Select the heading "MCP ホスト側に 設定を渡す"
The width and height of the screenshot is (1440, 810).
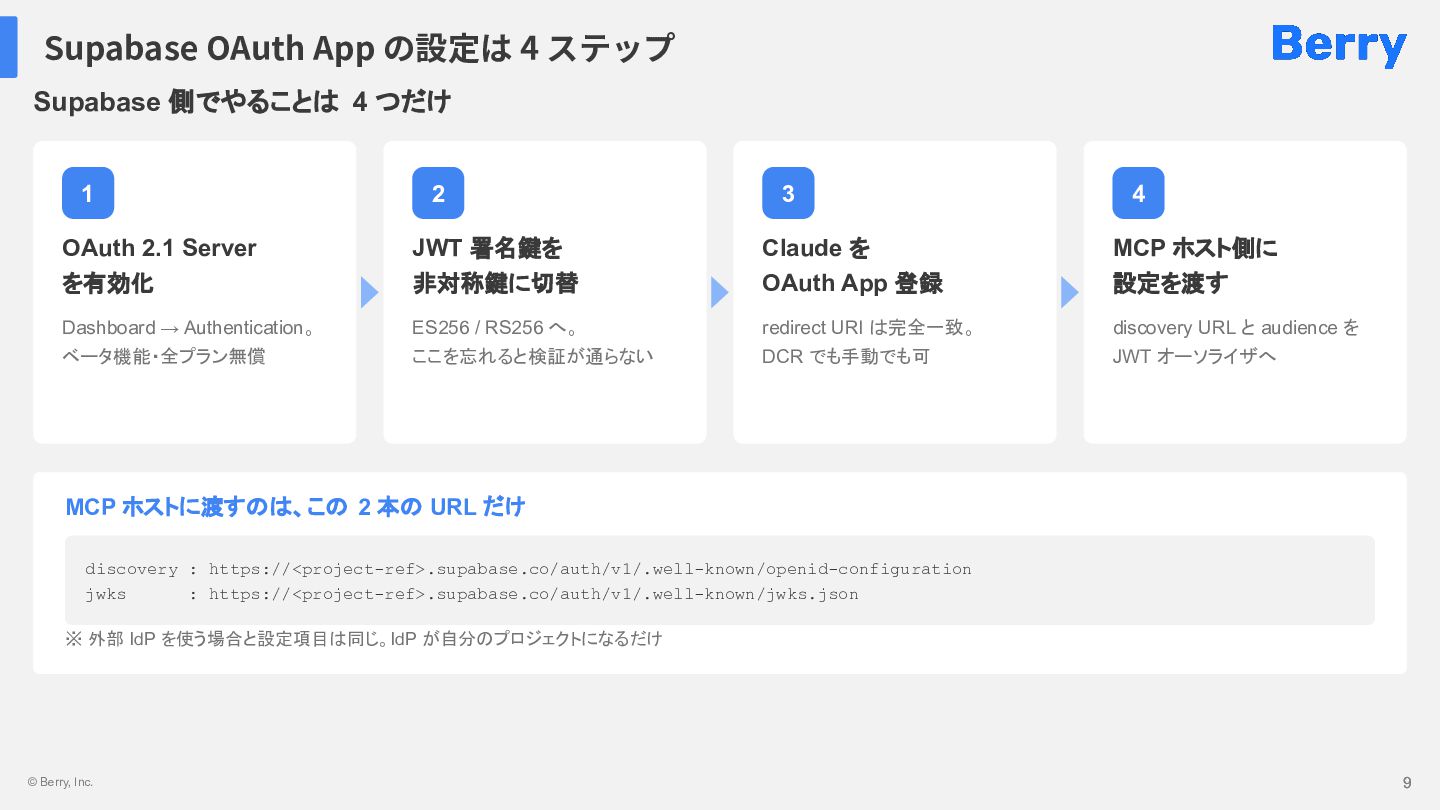click(x=1195, y=265)
